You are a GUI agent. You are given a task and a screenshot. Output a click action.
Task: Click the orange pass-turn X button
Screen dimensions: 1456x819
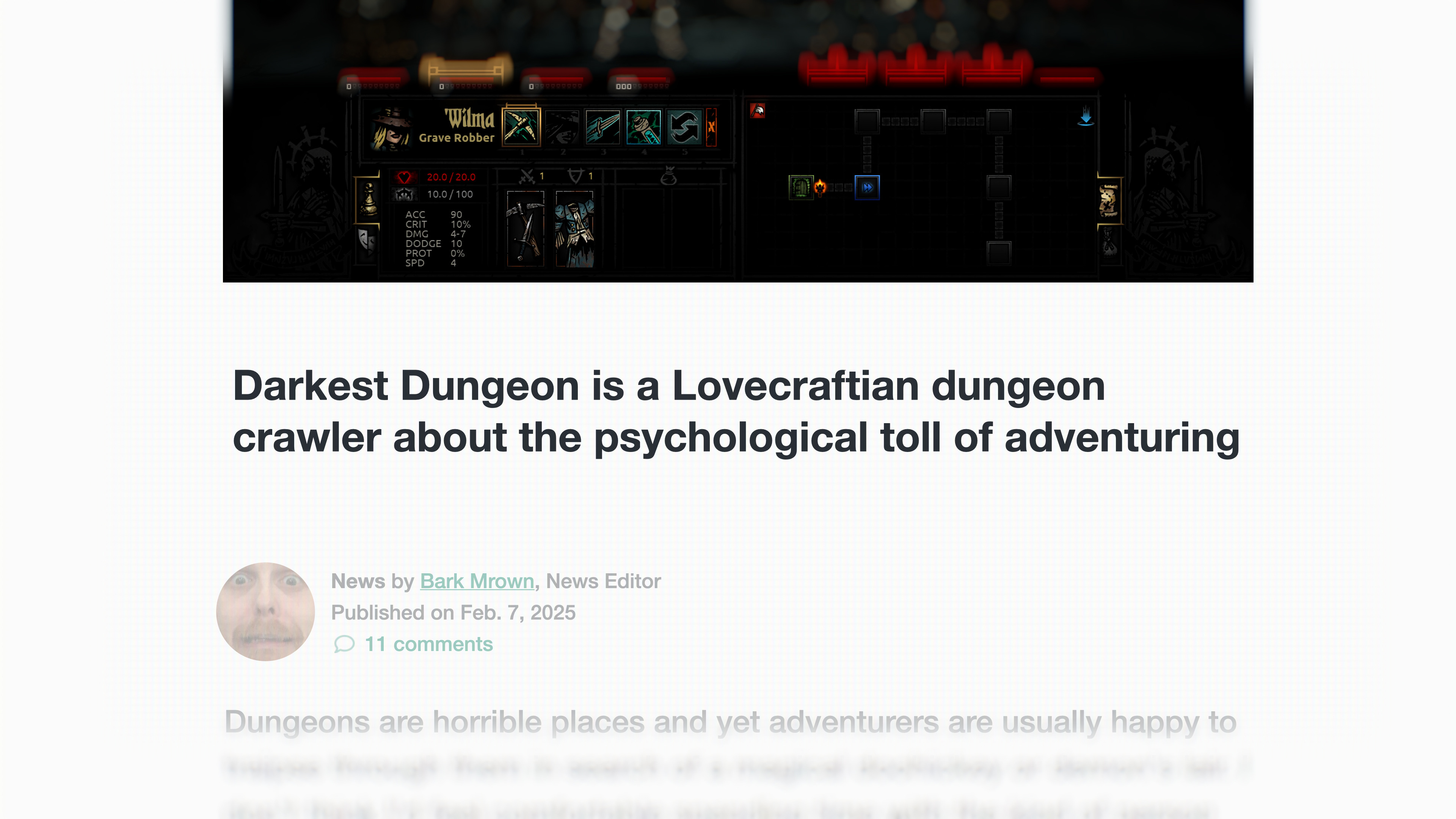(x=711, y=127)
